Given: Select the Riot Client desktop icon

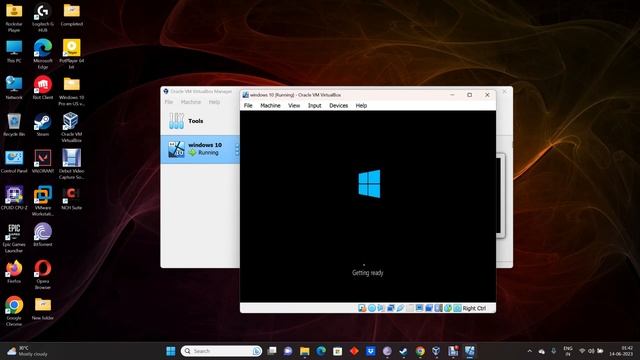Looking at the screenshot, I should [42, 88].
